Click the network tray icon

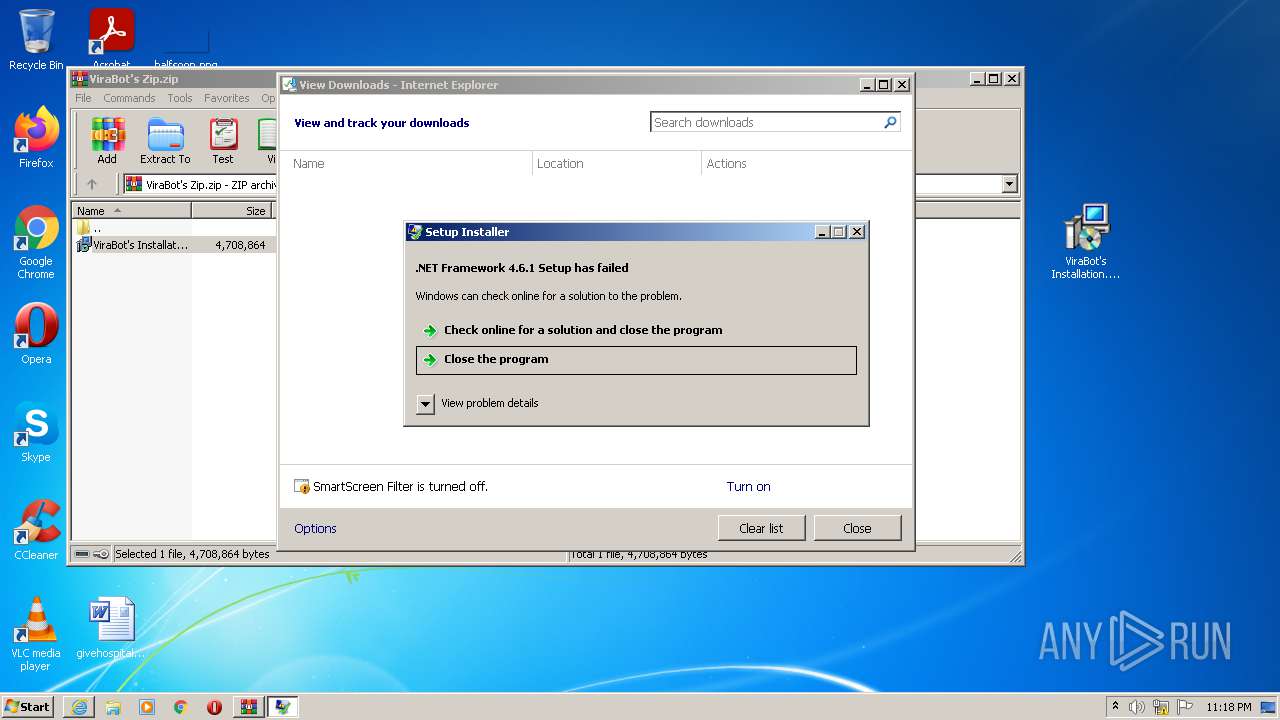[1161, 707]
